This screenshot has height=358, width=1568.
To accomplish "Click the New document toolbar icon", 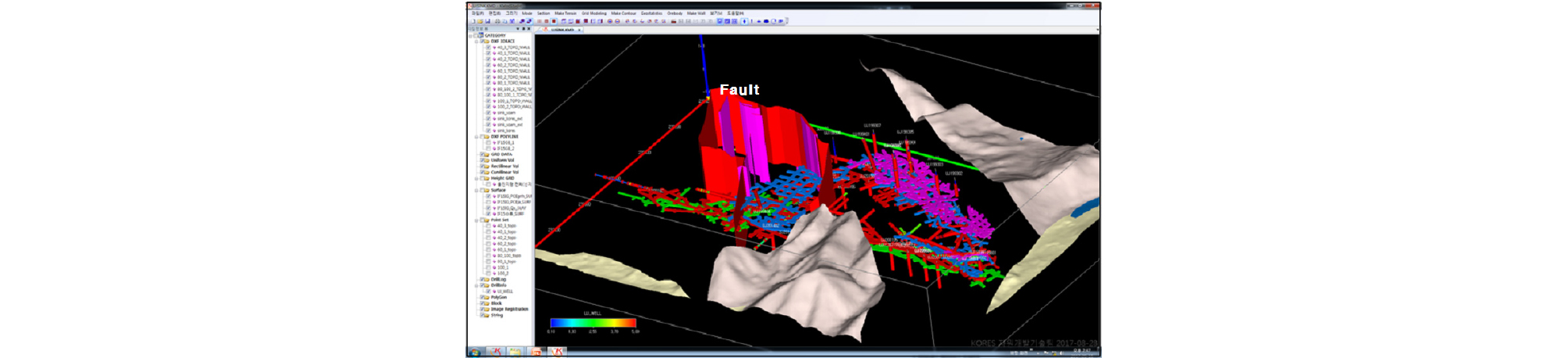I will point(472,21).
